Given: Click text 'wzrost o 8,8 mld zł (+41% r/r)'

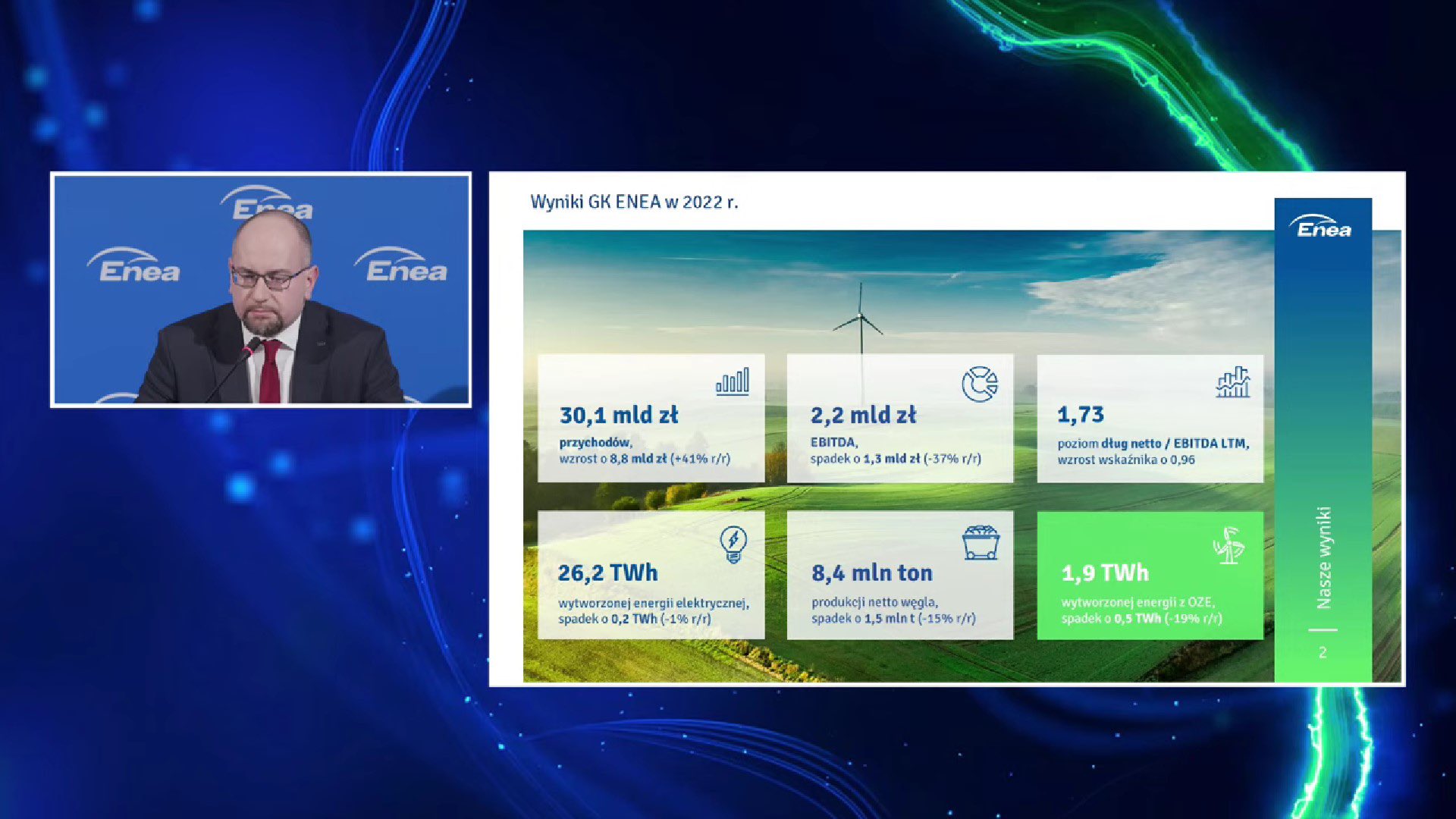Looking at the screenshot, I should tap(645, 459).
